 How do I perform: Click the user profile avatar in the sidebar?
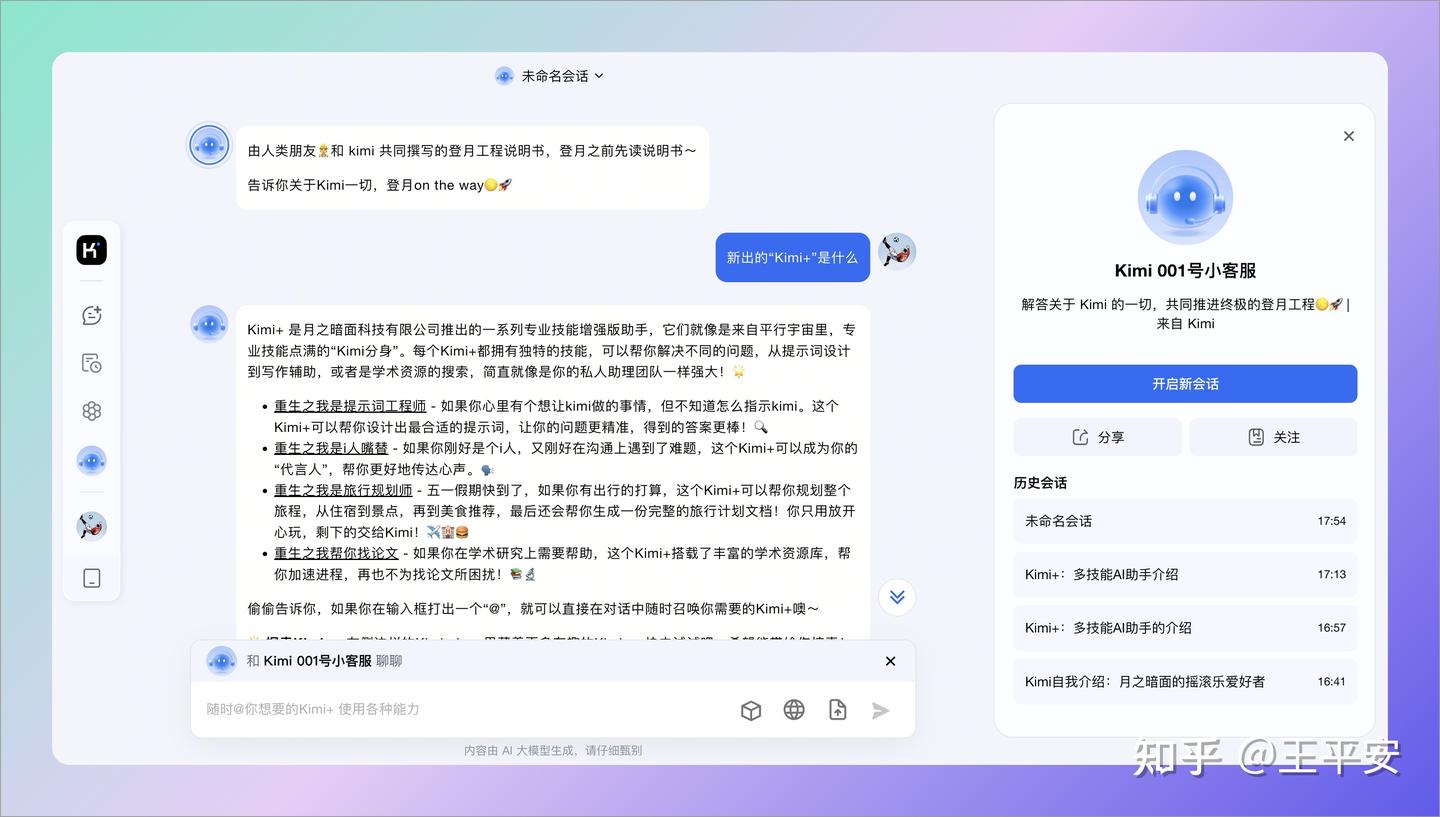(x=91, y=525)
